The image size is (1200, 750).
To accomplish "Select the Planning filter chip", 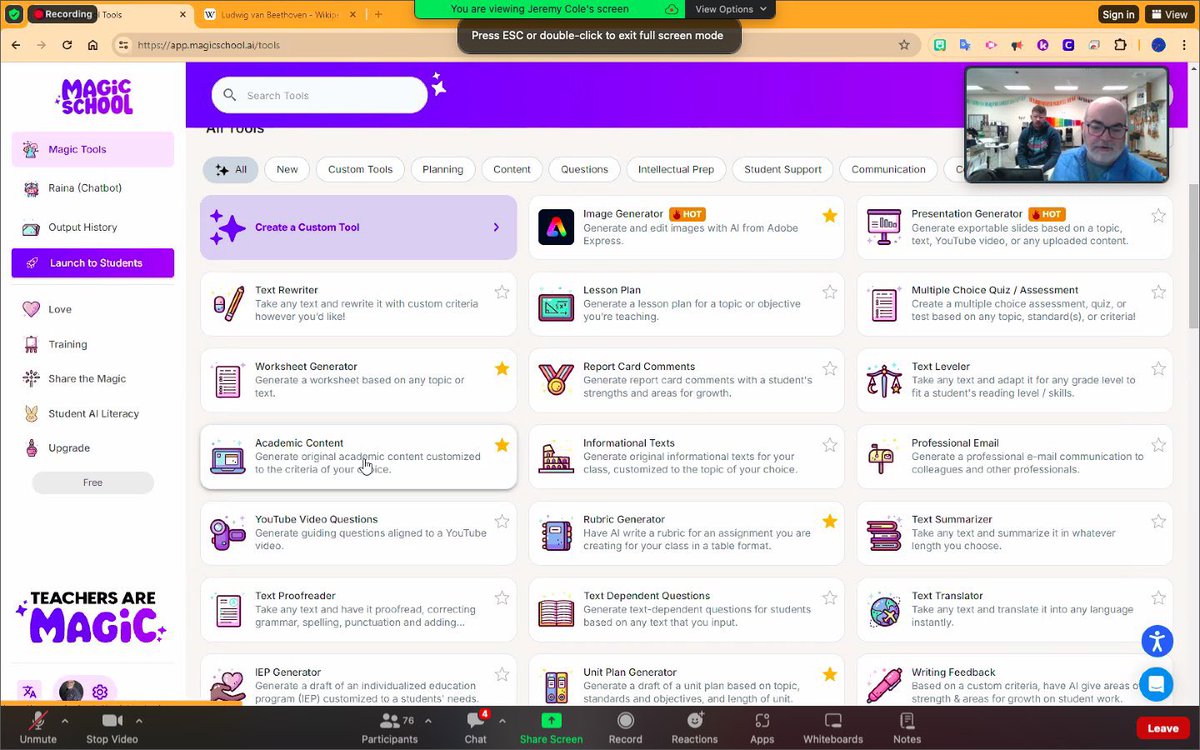I will point(443,169).
